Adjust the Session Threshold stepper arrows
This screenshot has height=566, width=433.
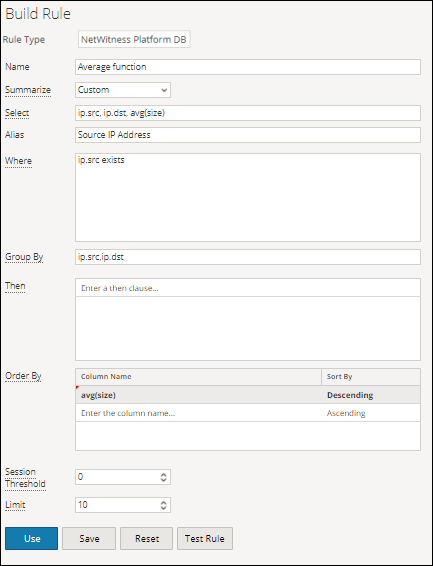(163, 477)
